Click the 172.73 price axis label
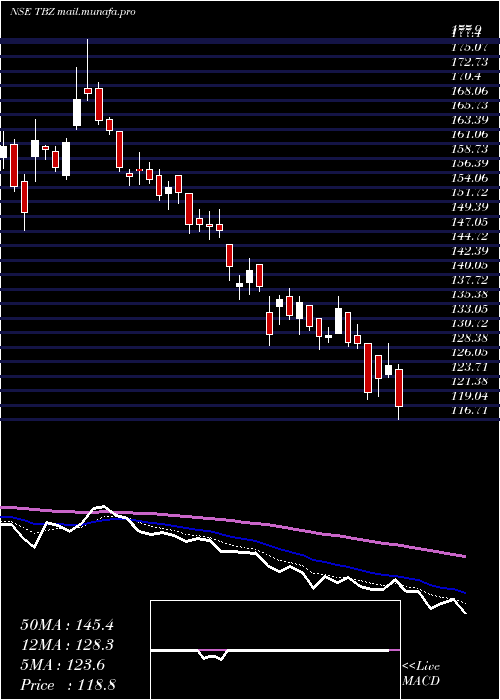500x700 pixels. click(470, 61)
